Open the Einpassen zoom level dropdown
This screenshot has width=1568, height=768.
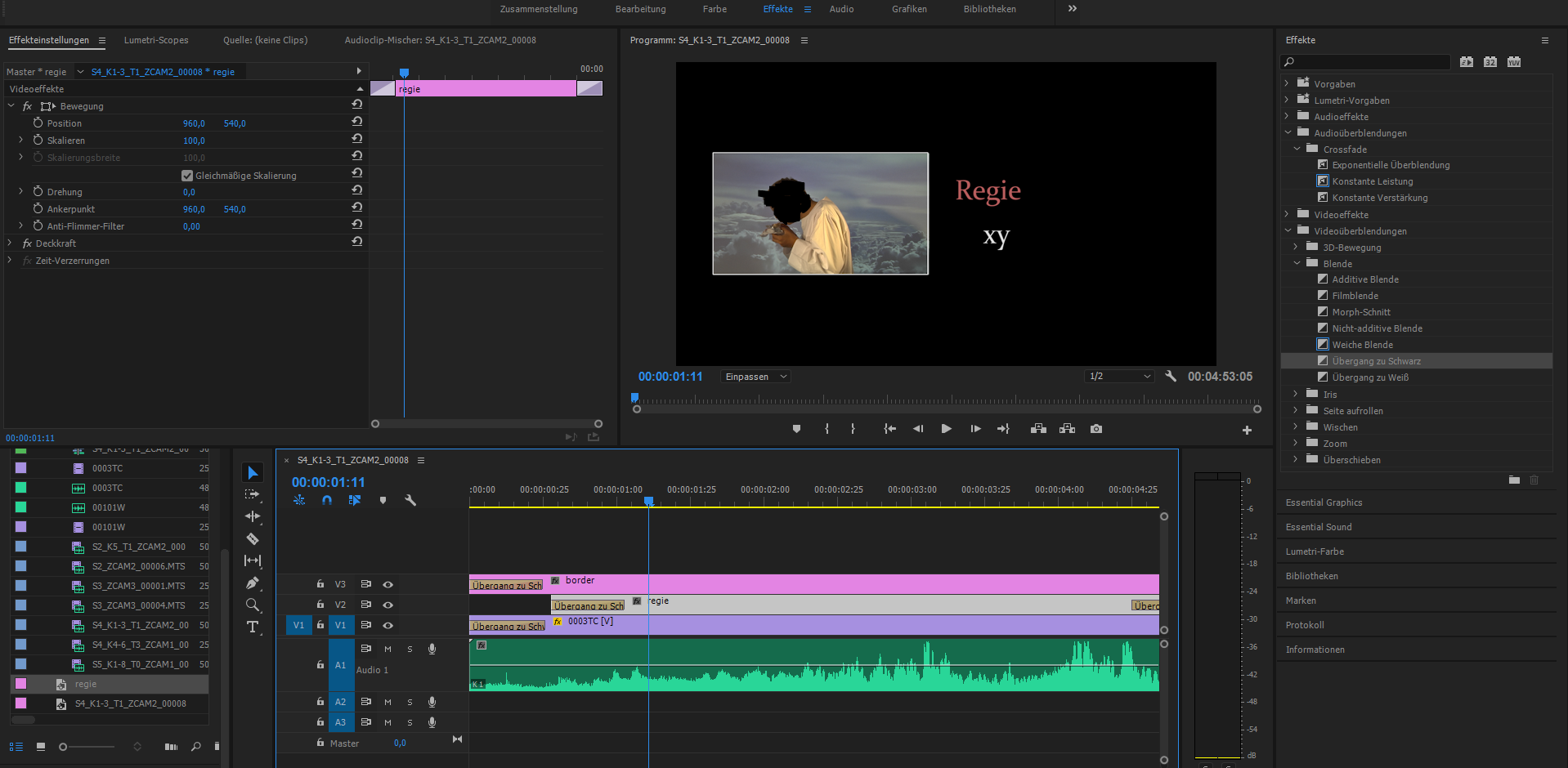click(x=755, y=377)
